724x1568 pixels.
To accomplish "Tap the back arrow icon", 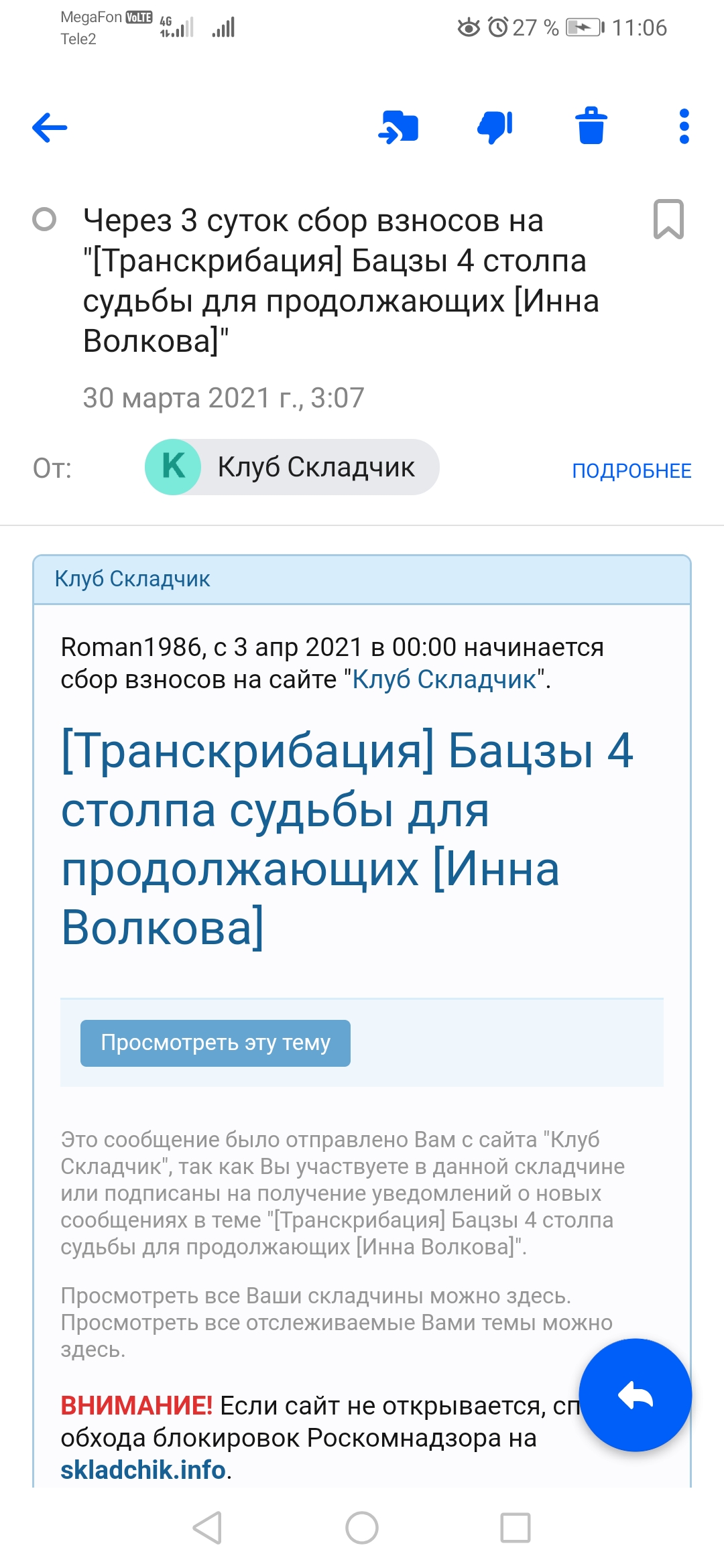I will [50, 127].
